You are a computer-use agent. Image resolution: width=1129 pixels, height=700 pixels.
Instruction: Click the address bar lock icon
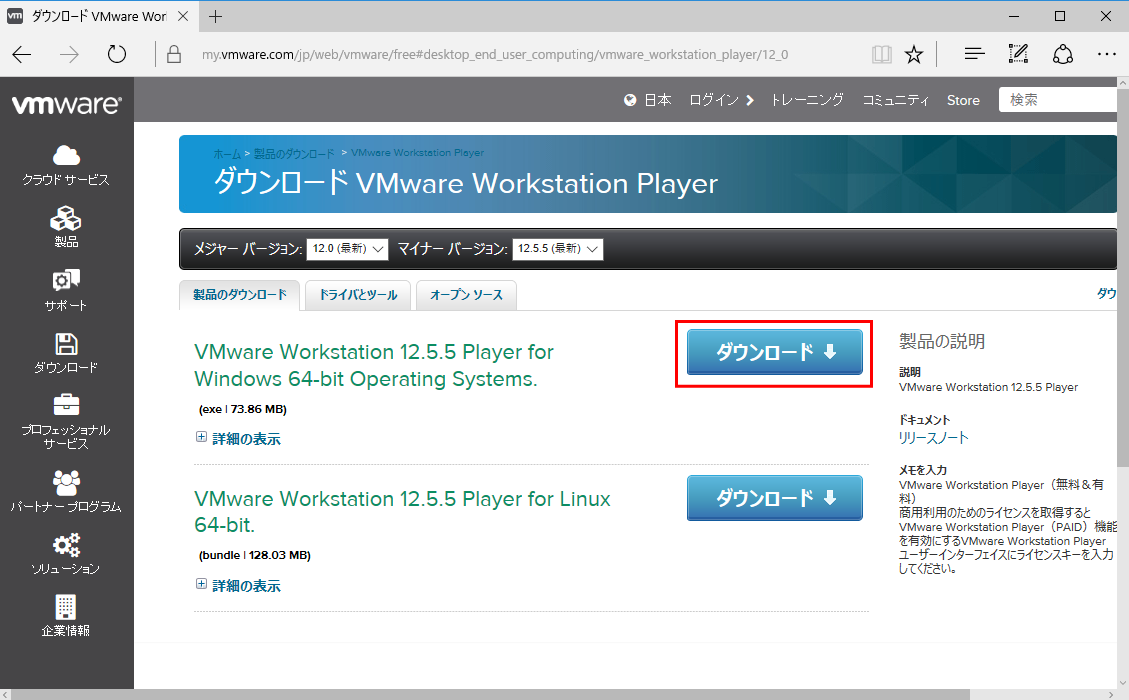[174, 54]
